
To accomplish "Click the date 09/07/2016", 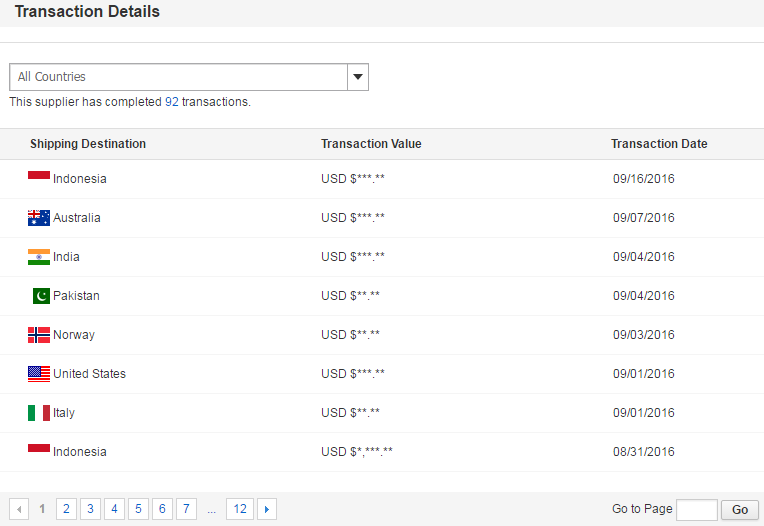I will [644, 218].
